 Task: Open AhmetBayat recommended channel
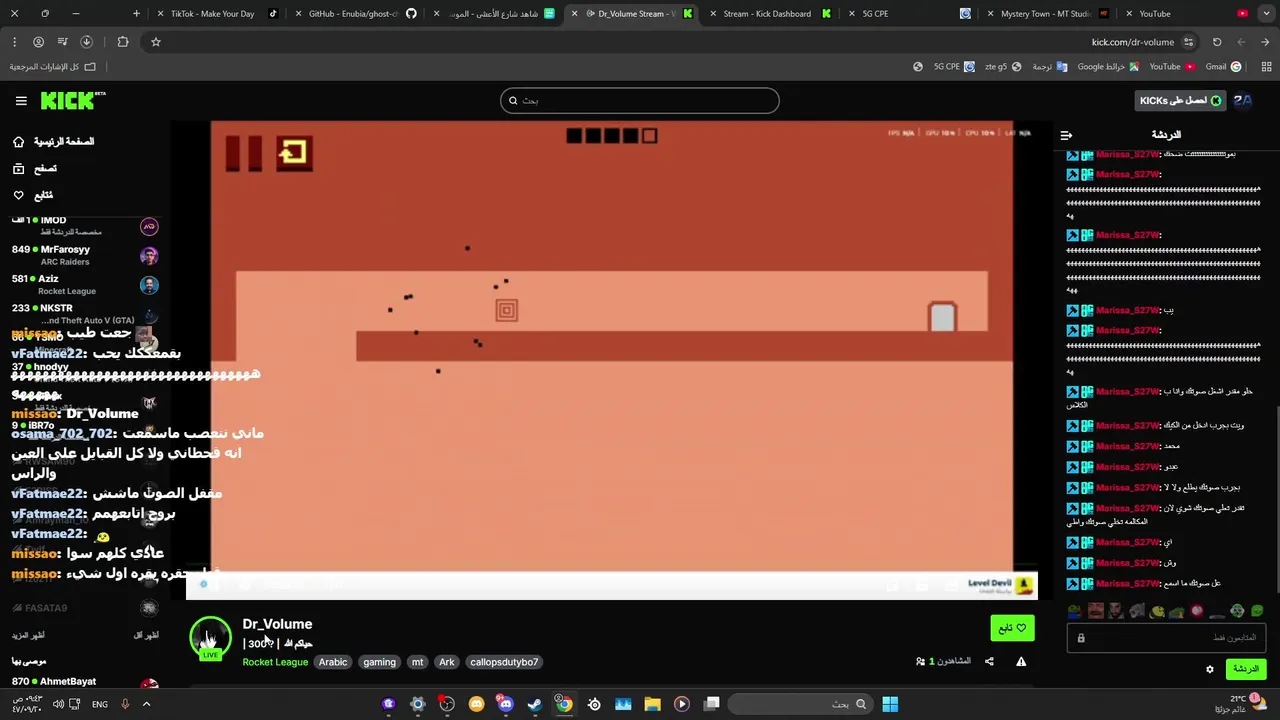(x=85, y=683)
